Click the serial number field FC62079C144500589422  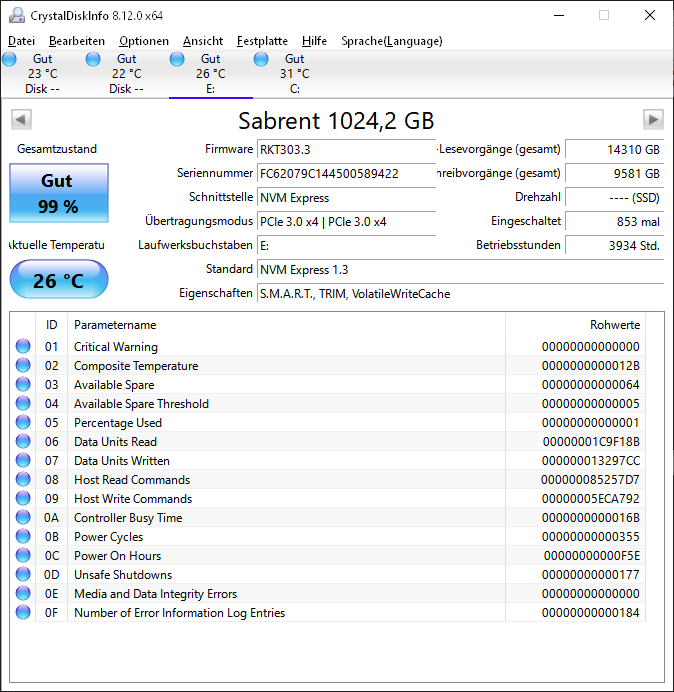346,173
